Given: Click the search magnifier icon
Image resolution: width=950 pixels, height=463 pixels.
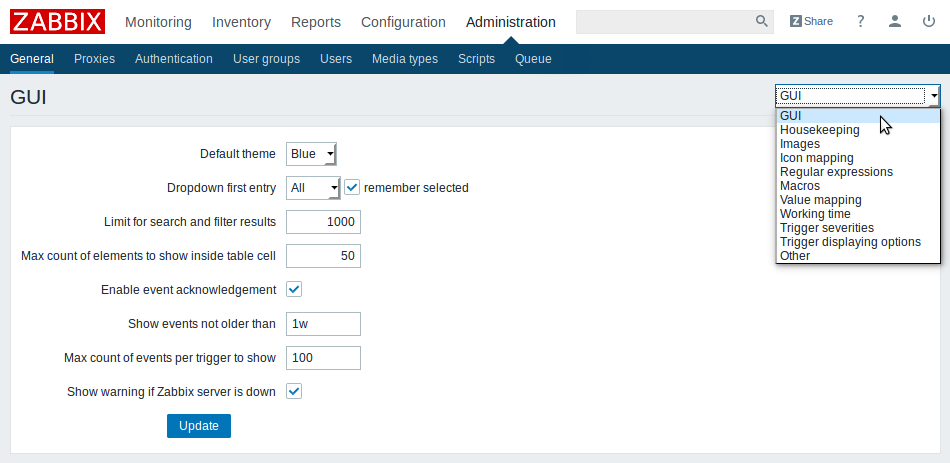Looking at the screenshot, I should coord(762,21).
